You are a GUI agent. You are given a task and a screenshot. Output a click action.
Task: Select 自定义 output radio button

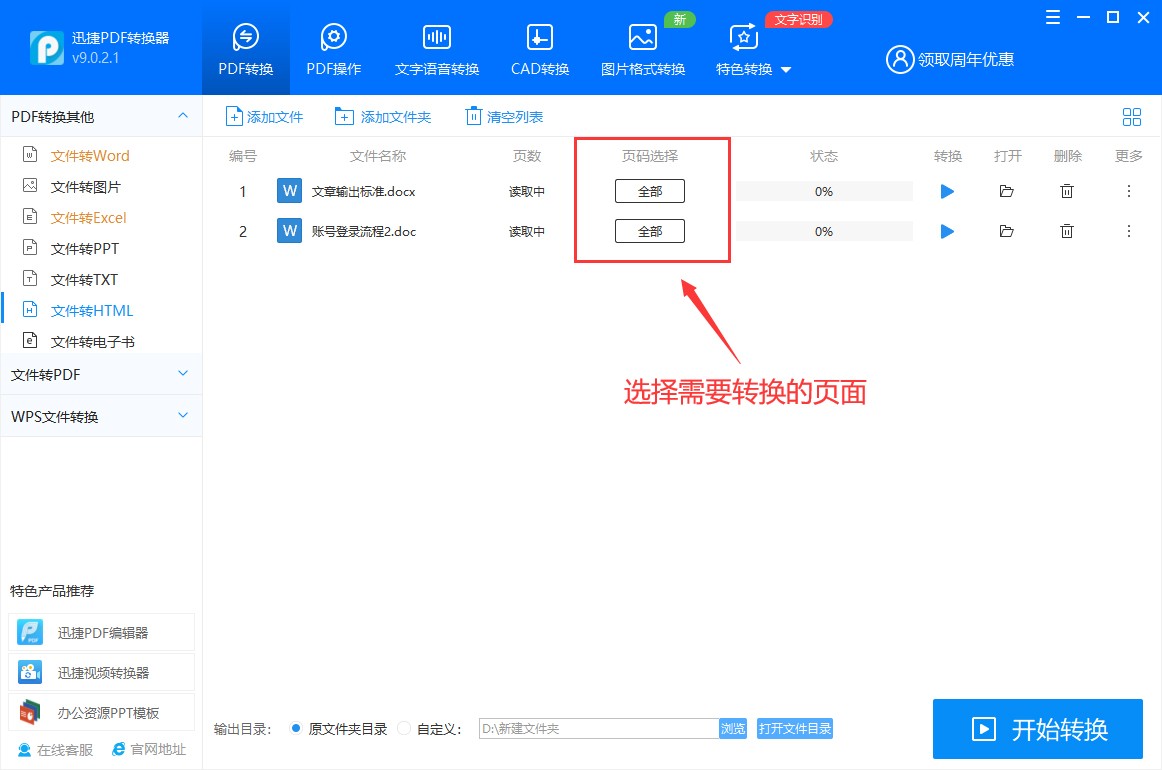point(404,728)
